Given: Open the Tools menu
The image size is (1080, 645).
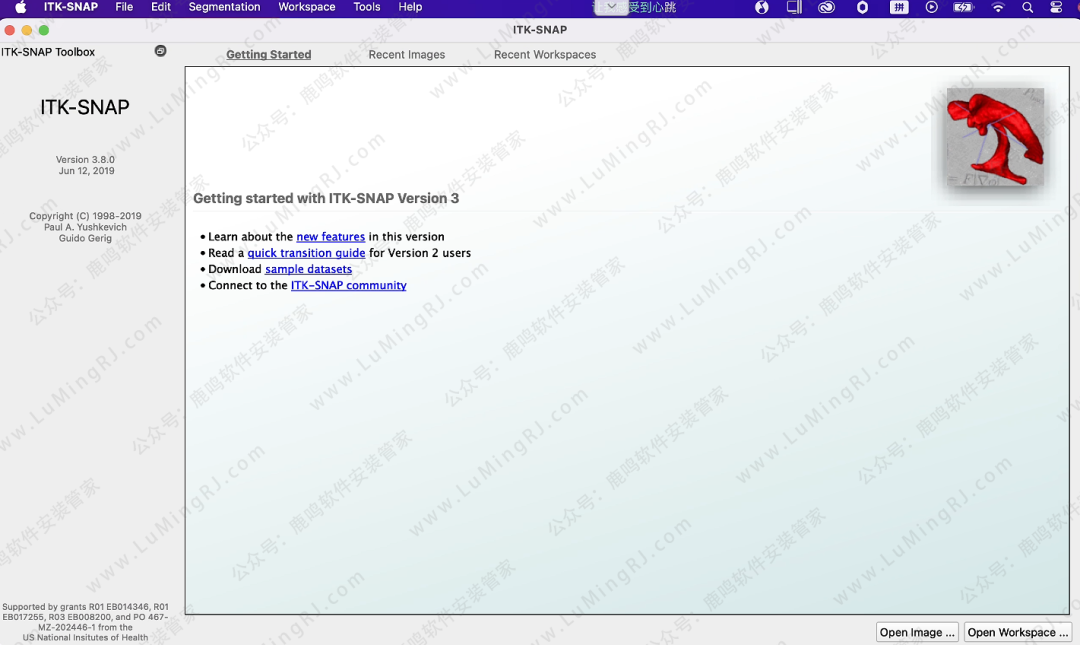Looking at the screenshot, I should 367,7.
